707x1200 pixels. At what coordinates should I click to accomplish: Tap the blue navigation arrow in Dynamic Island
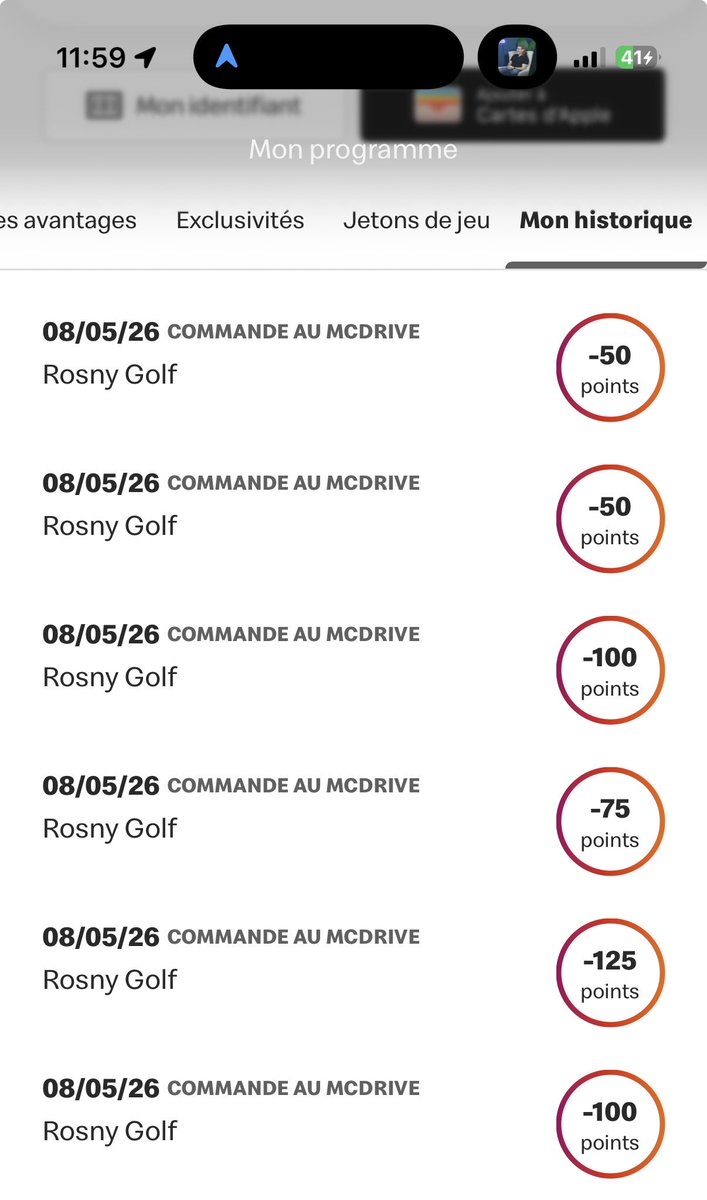tap(227, 59)
